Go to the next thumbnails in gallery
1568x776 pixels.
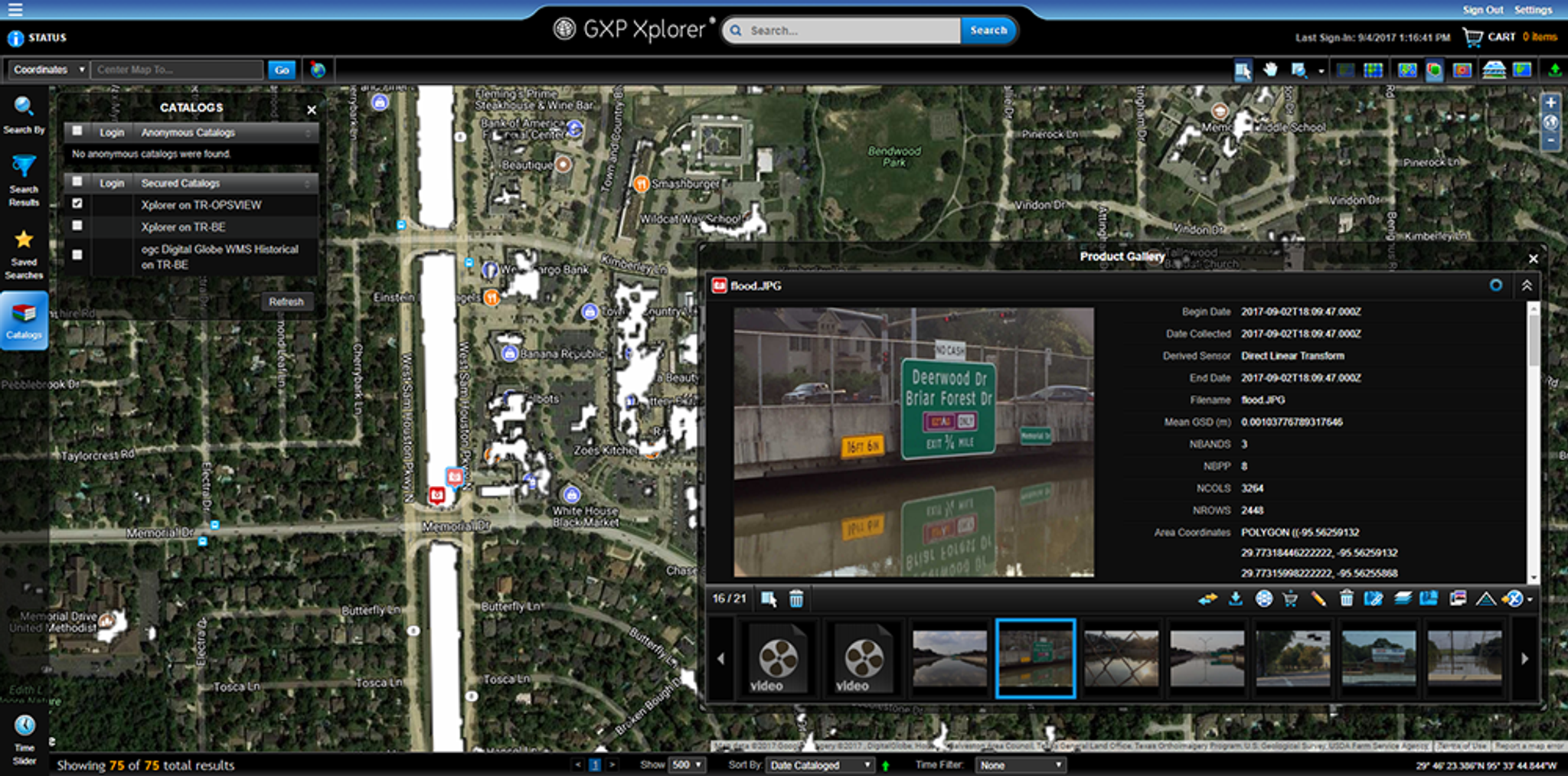pyautogui.click(x=1524, y=658)
